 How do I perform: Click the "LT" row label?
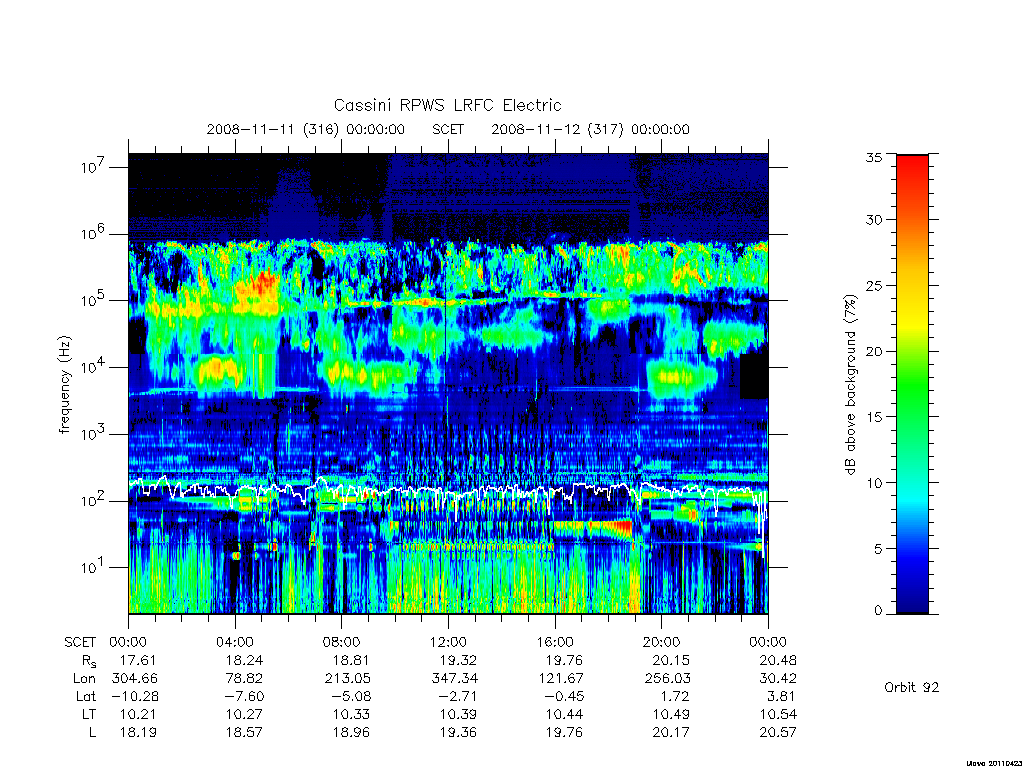(x=88, y=714)
